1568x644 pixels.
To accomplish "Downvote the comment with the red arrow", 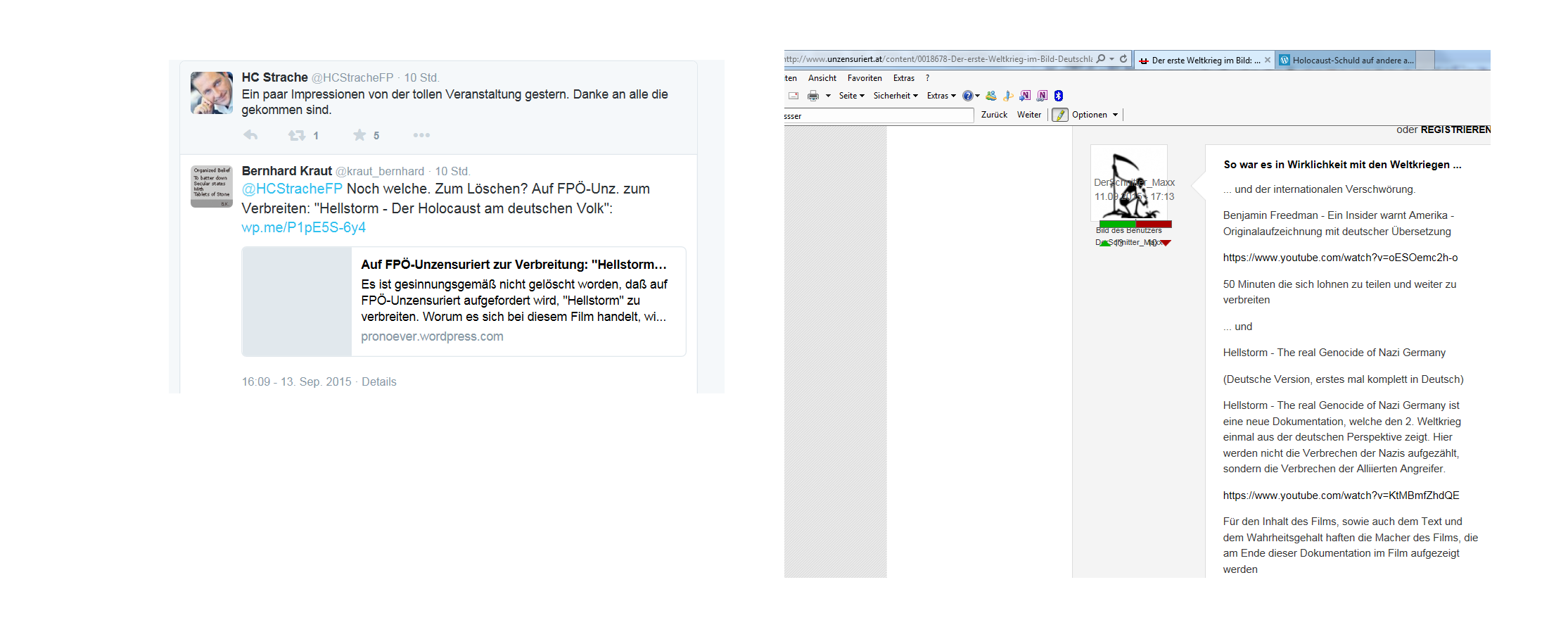I will pos(1166,243).
